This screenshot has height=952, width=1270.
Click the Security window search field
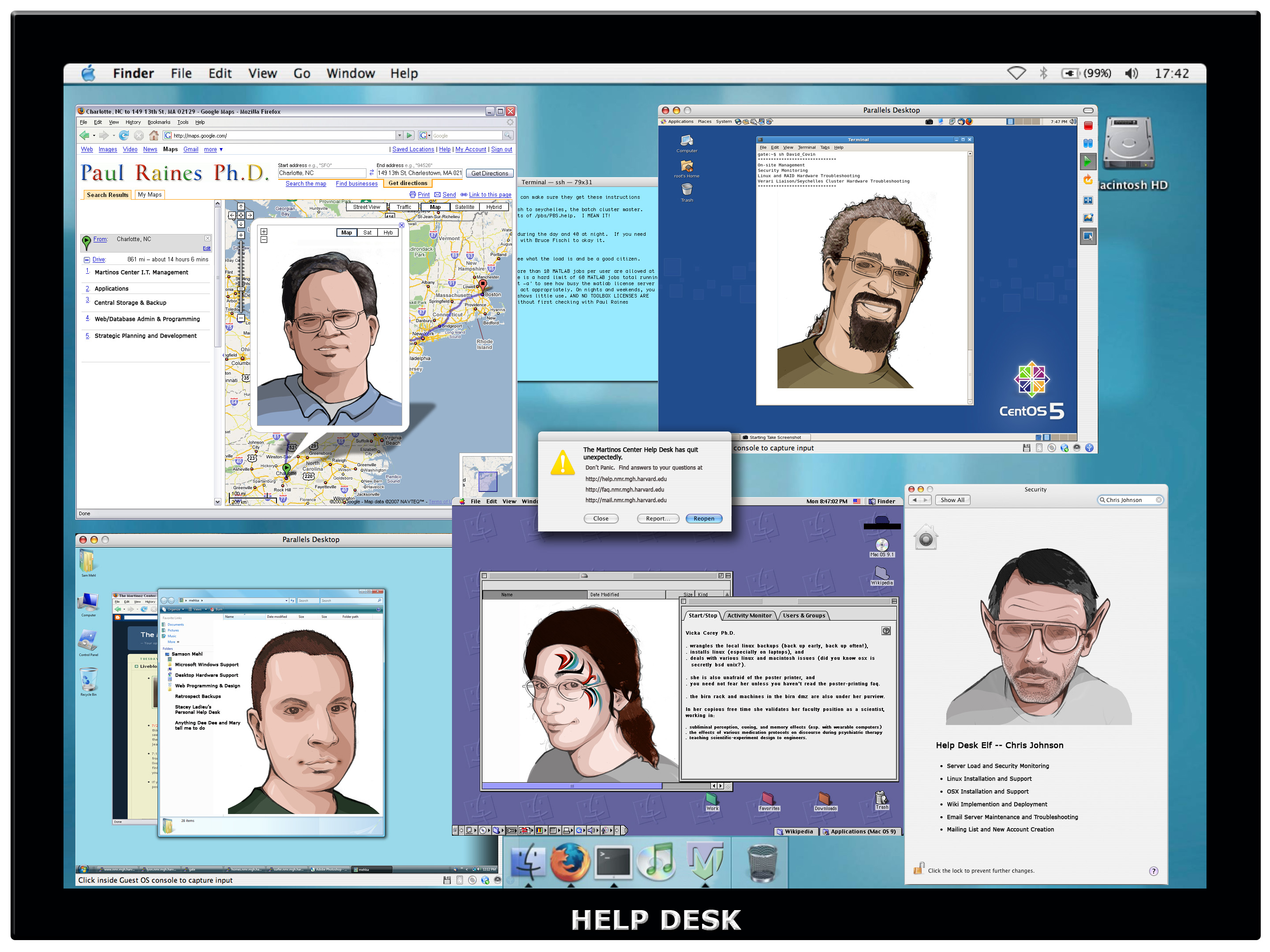[x=1131, y=500]
